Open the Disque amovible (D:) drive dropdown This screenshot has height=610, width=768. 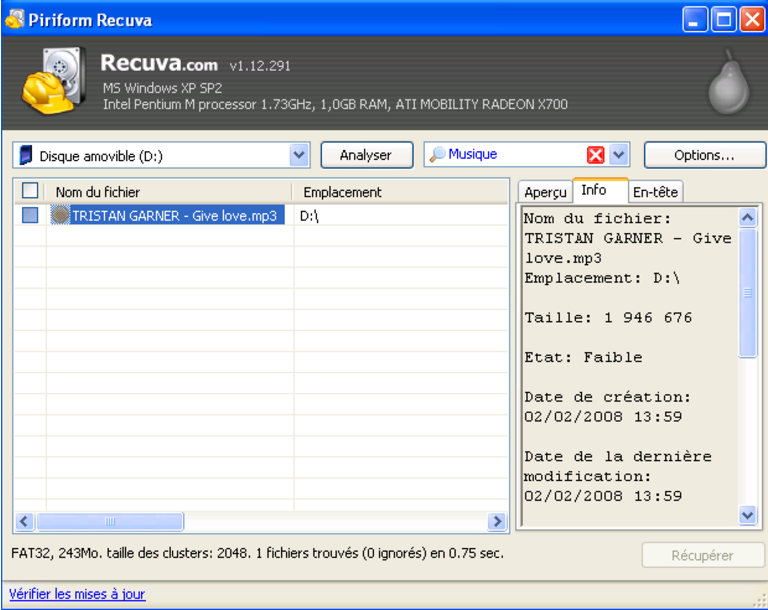(299, 155)
